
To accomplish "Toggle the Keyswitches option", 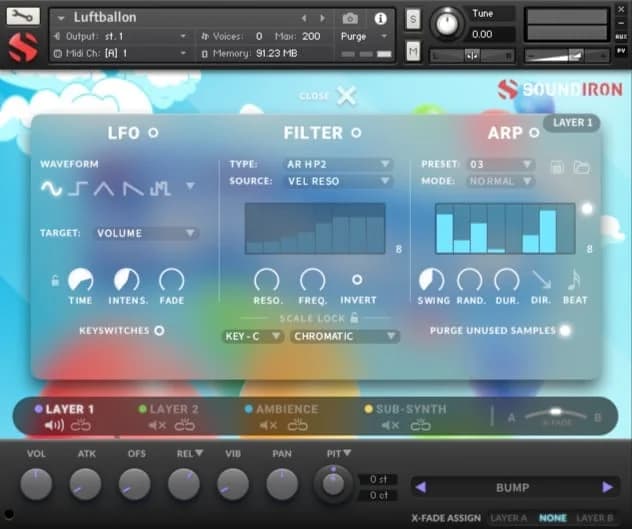I will [158, 330].
